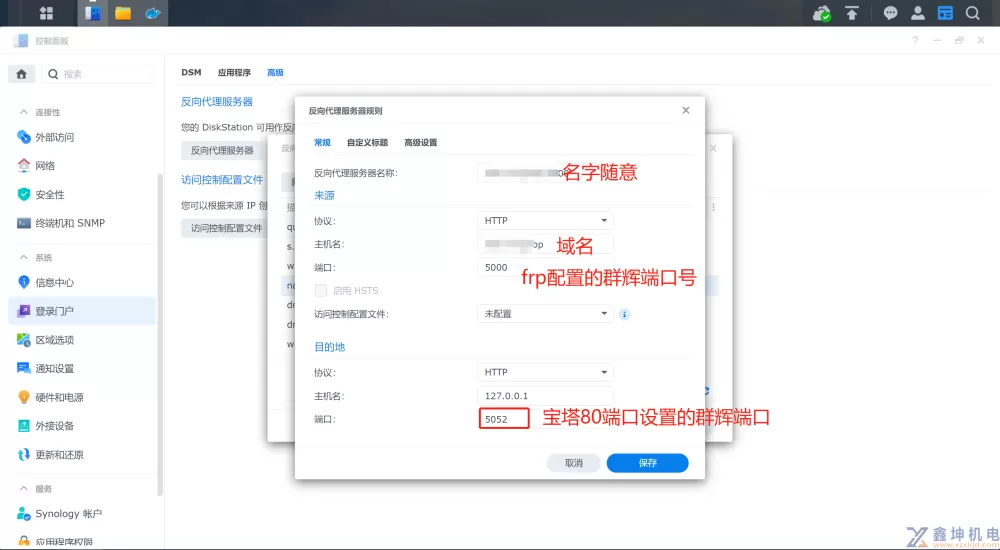The height and width of the screenshot is (550, 1000).
Task: Select Control Panel icon in taskbar
Action: 92,13
